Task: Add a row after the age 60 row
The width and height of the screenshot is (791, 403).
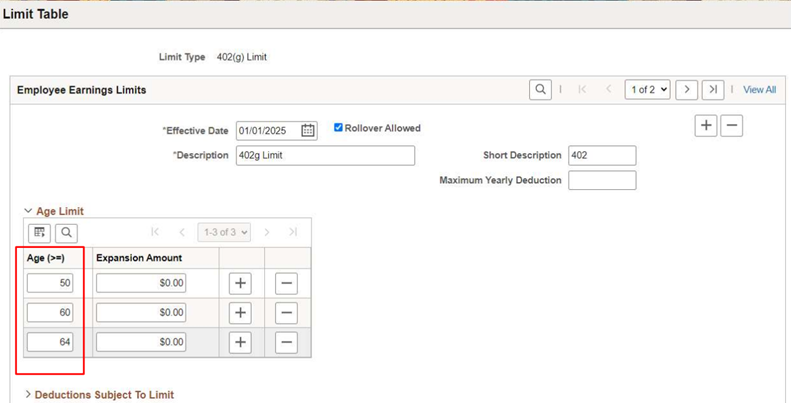Action: tap(240, 313)
